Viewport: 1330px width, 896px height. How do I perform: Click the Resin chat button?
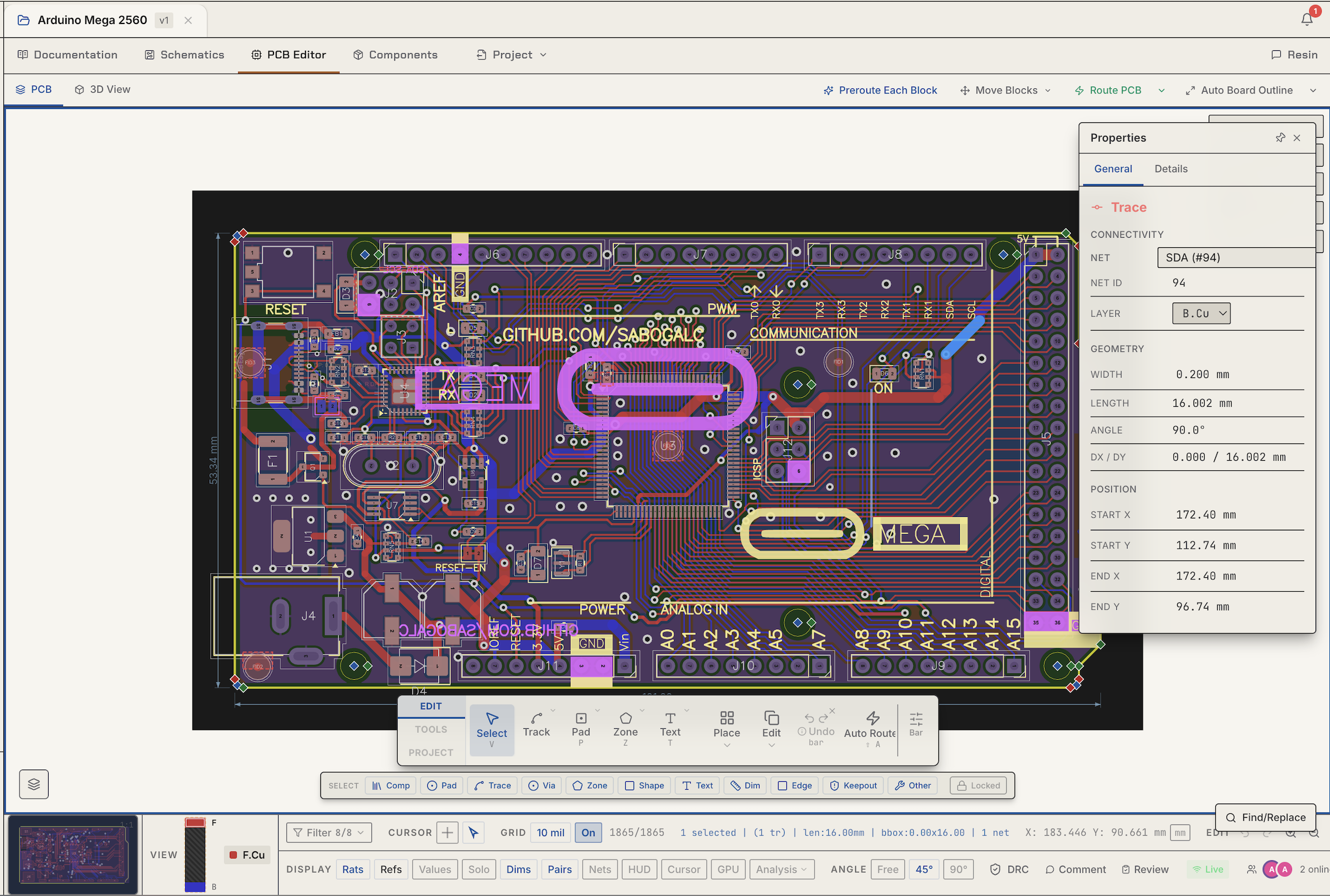[x=1295, y=55]
